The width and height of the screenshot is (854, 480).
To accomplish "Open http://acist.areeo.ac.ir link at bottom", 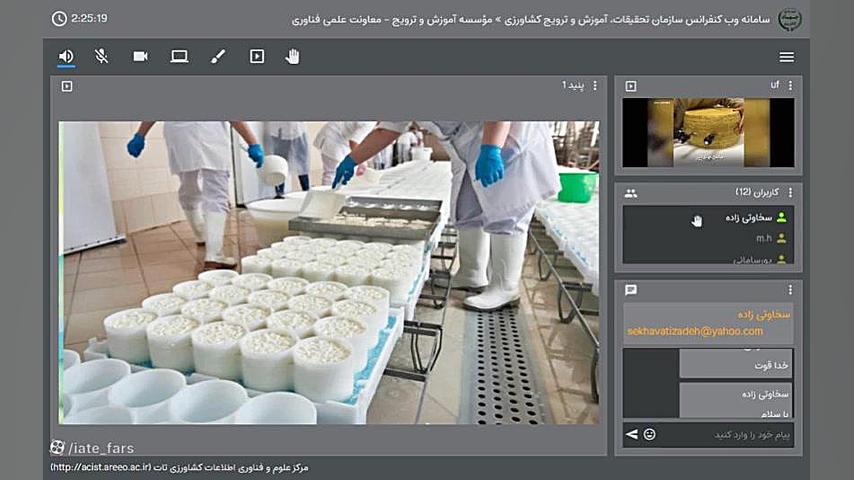I will point(100,467).
